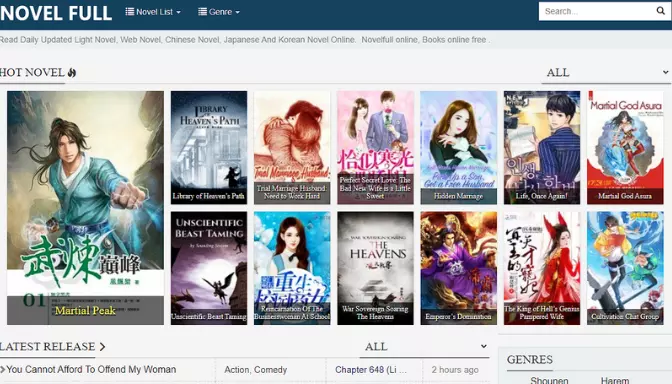This screenshot has width=672, height=384.
Task: Open Chapter 648 link
Action: tap(371, 370)
